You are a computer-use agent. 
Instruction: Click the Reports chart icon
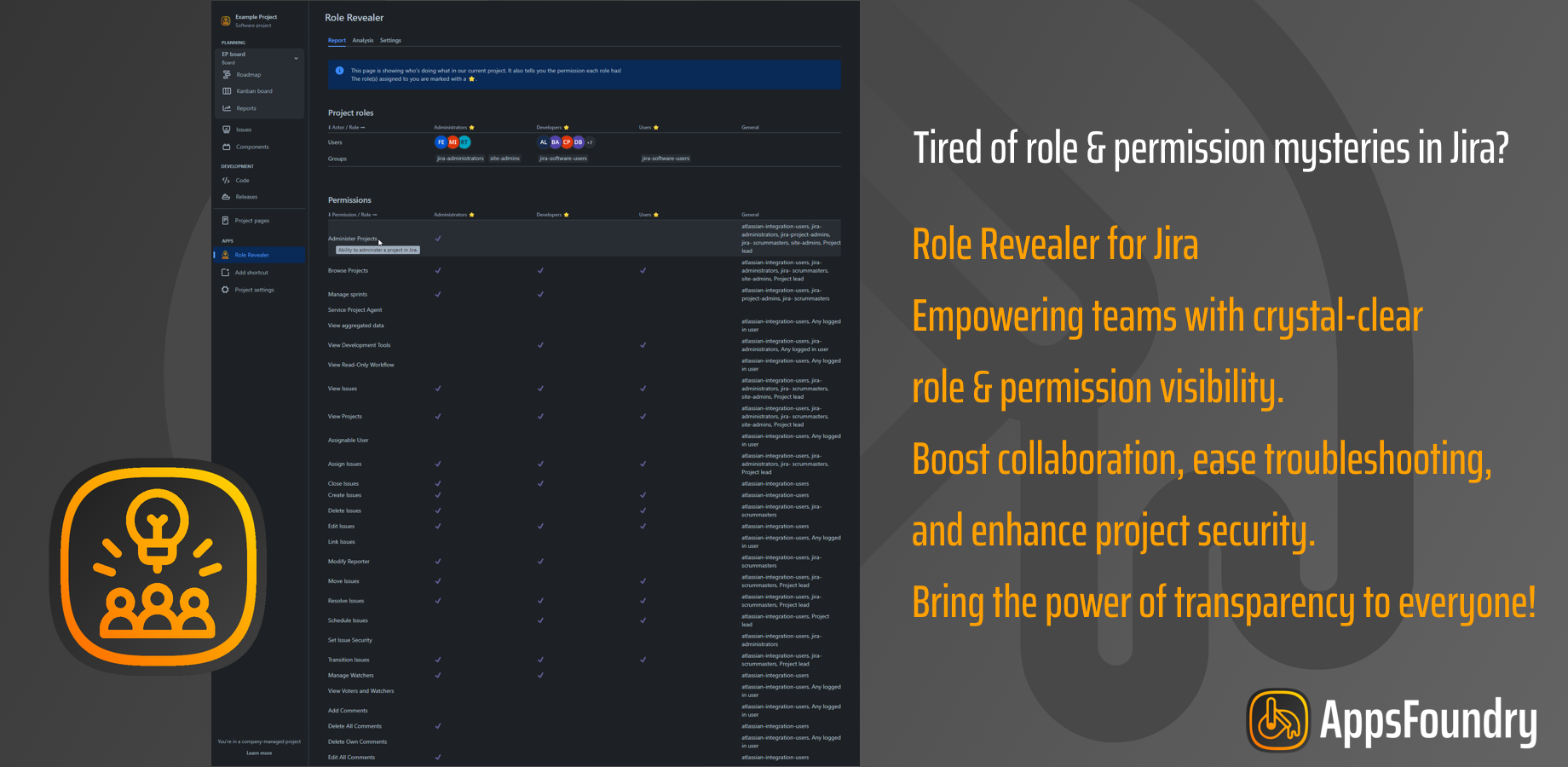coord(227,108)
